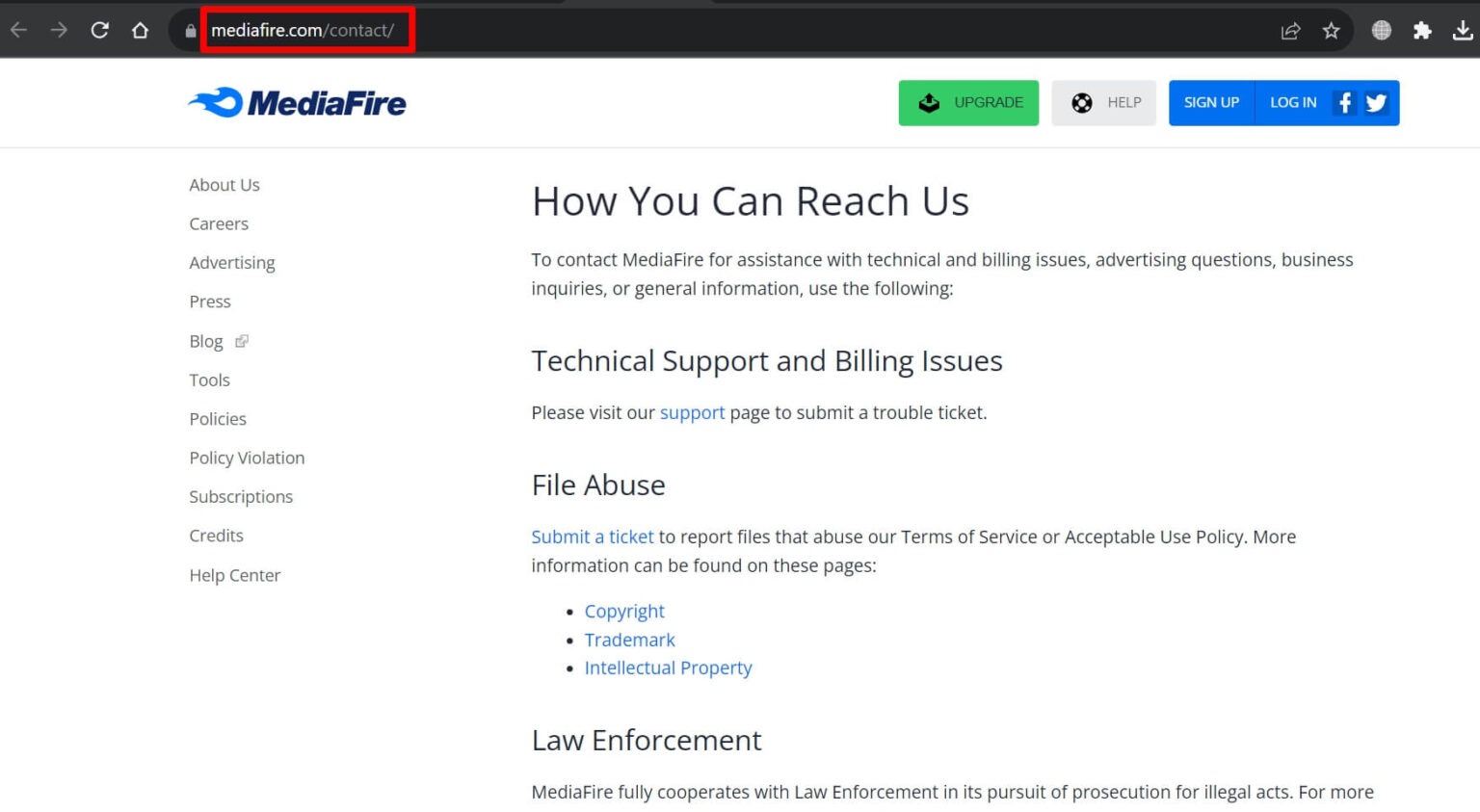Click the globe extension icon in toolbar
The height and width of the screenshot is (812, 1480).
coord(1381,30)
